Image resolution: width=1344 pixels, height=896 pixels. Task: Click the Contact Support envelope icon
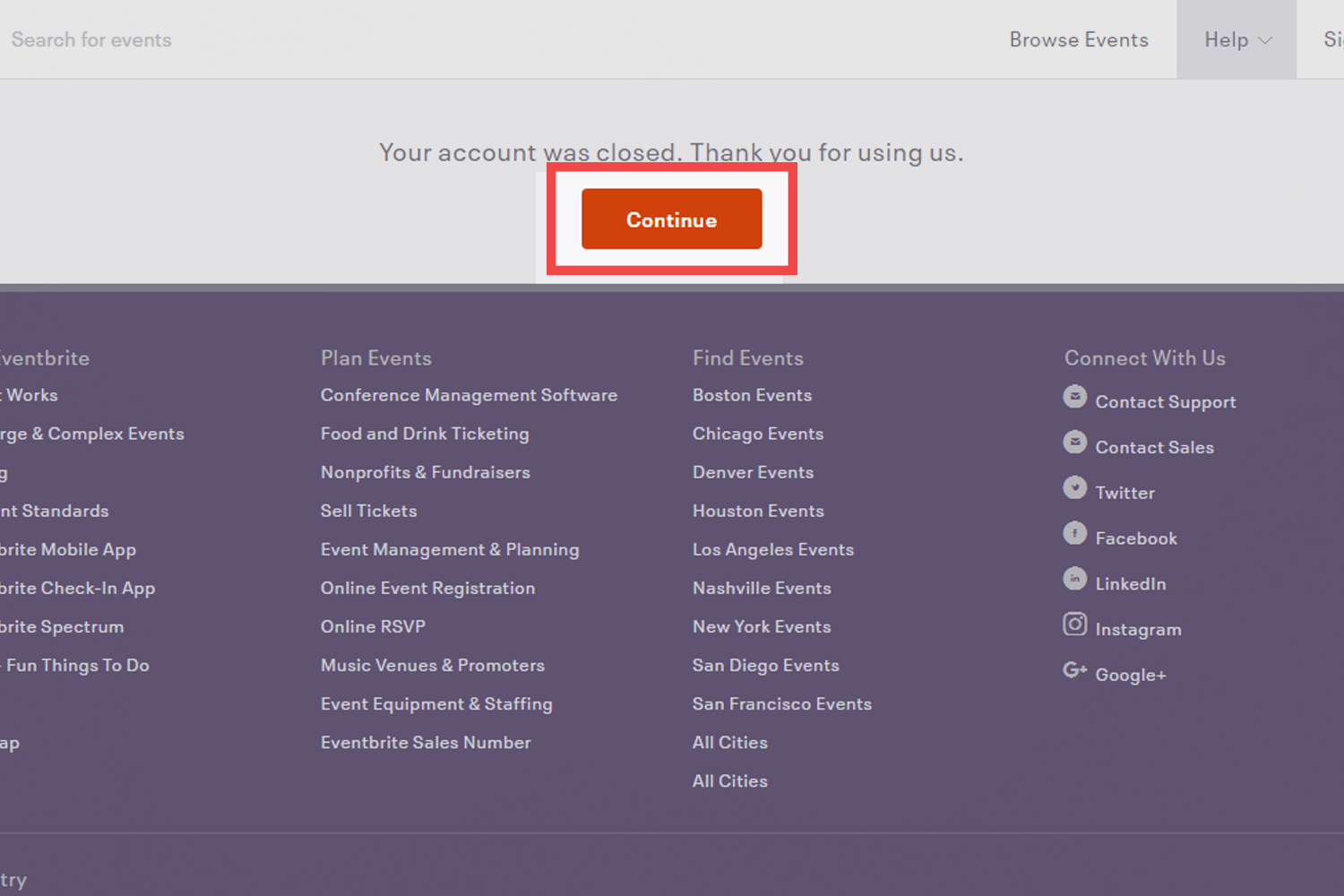(x=1074, y=396)
